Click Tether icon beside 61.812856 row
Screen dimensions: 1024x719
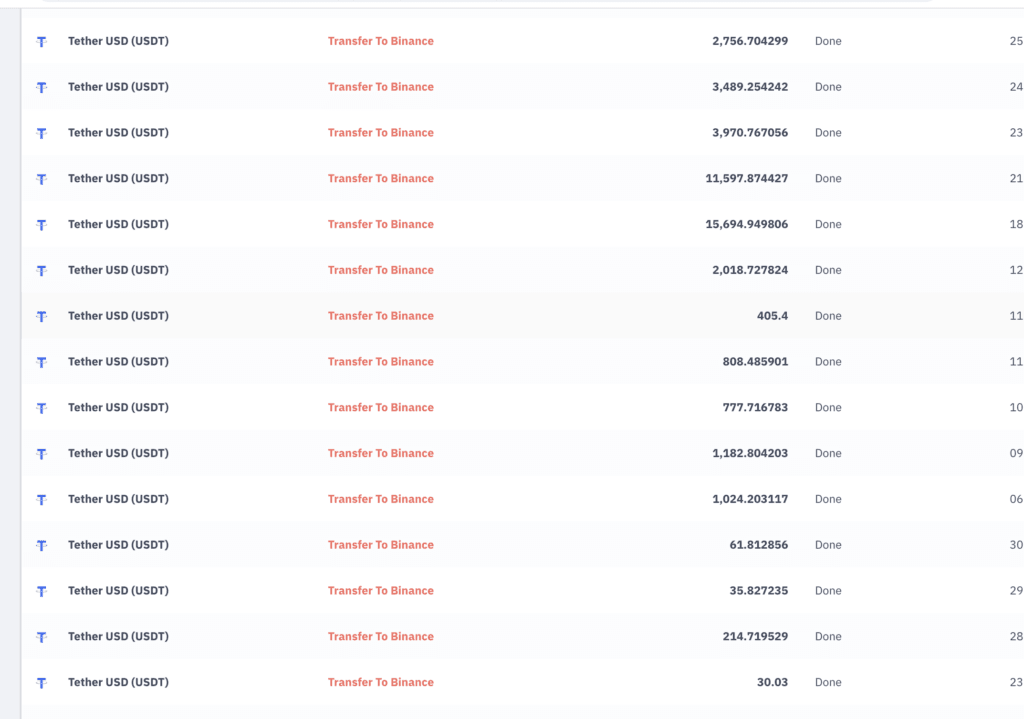[41, 546]
